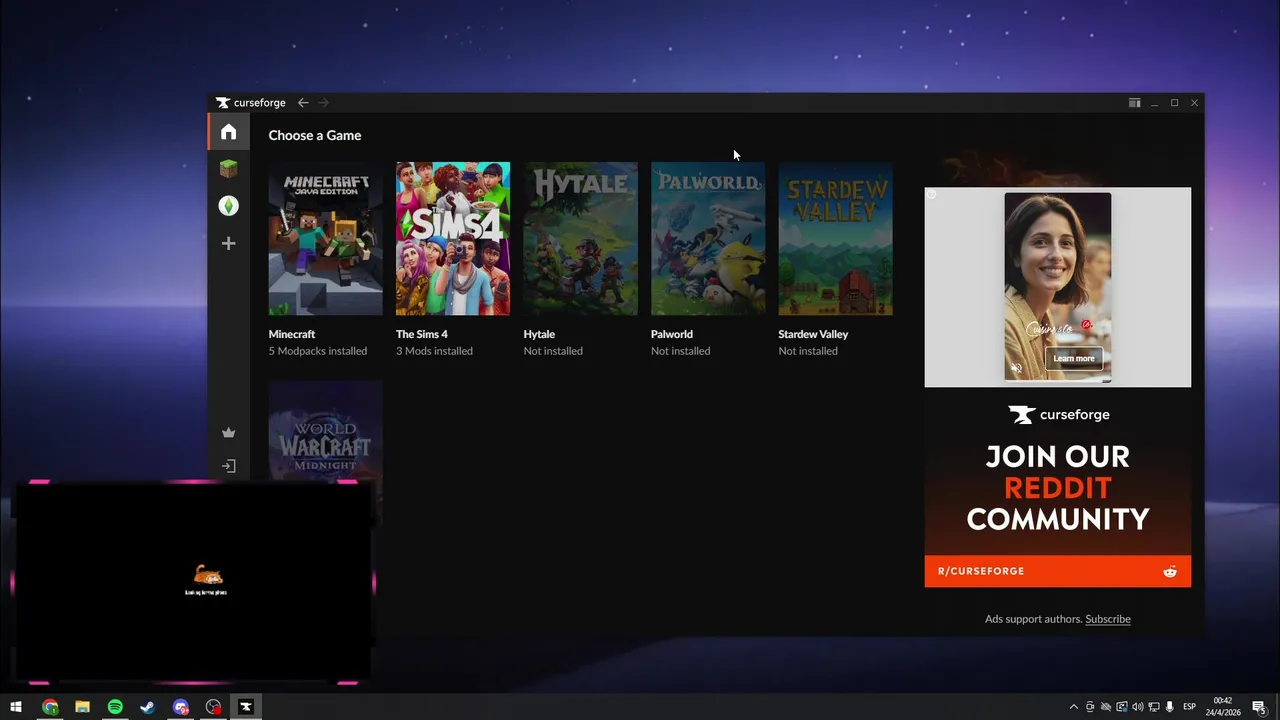Open the Windows notification center
This screenshot has height=720, width=1280.
pos(1259,707)
